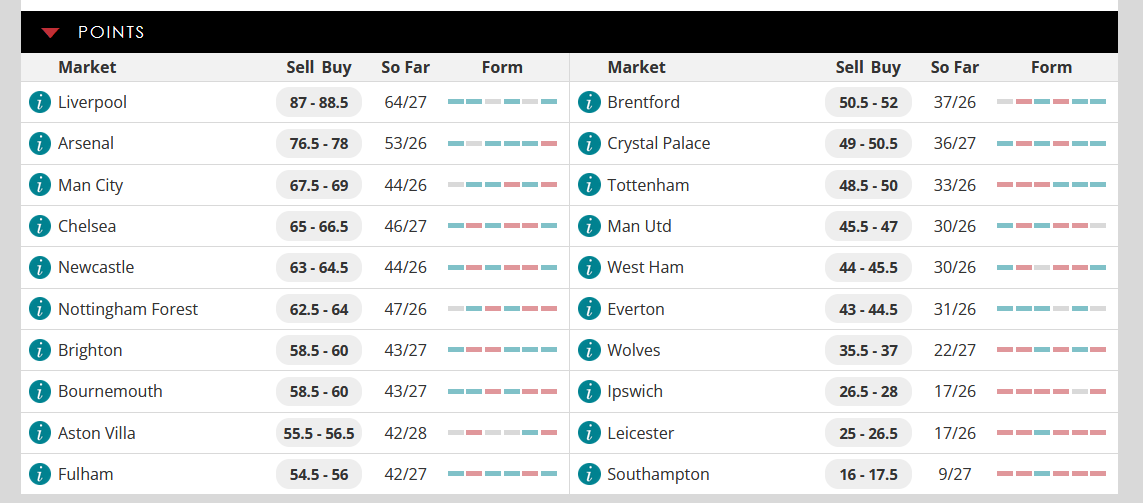Open Nottingham Forest info icon

(39, 309)
